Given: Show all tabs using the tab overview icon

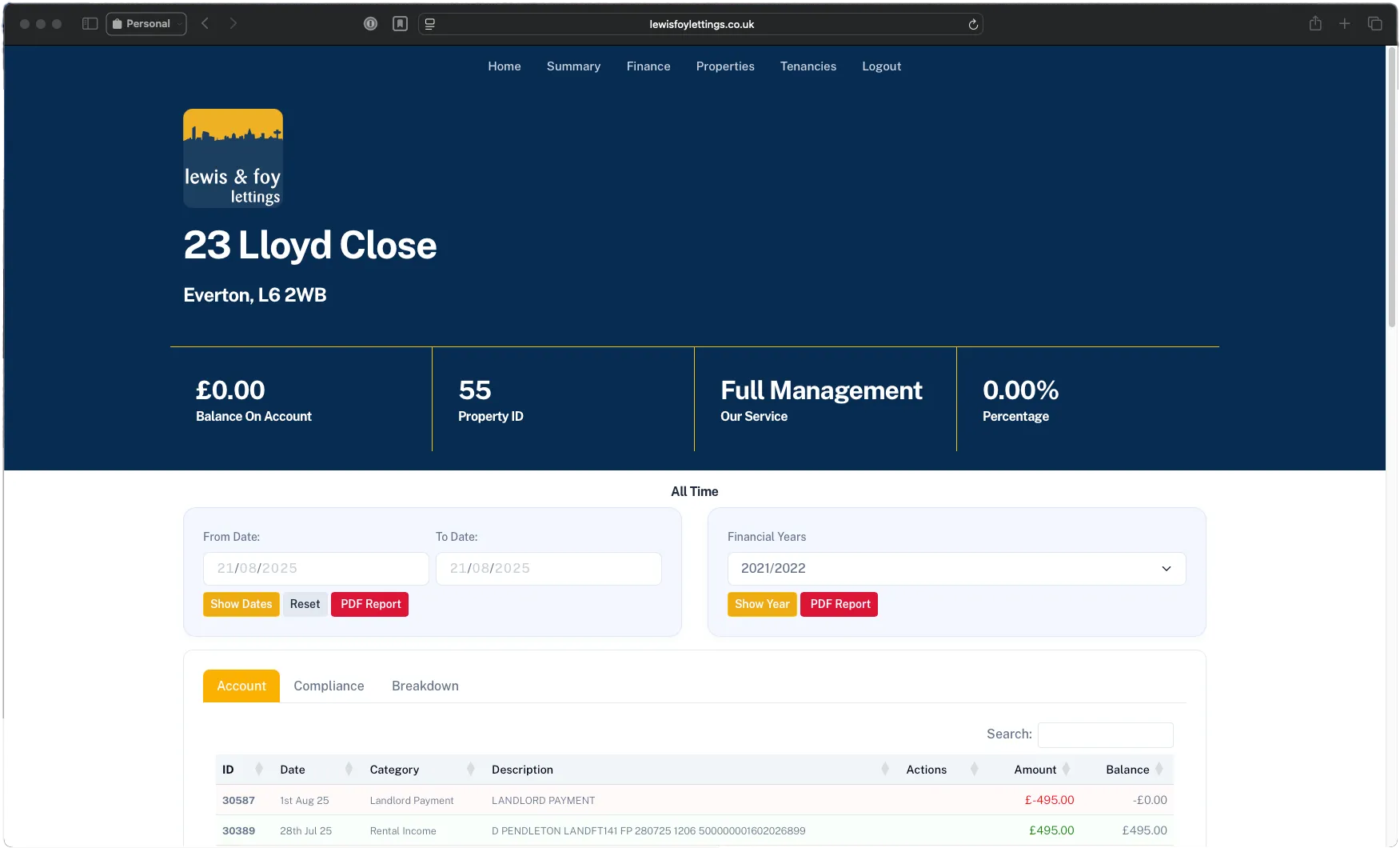Looking at the screenshot, I should tap(1376, 24).
